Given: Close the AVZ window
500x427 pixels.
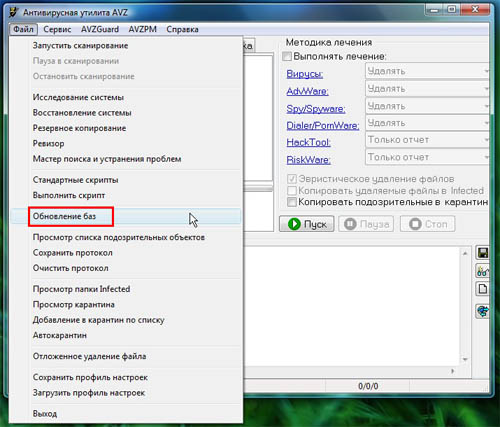Looking at the screenshot, I should (475, 9).
